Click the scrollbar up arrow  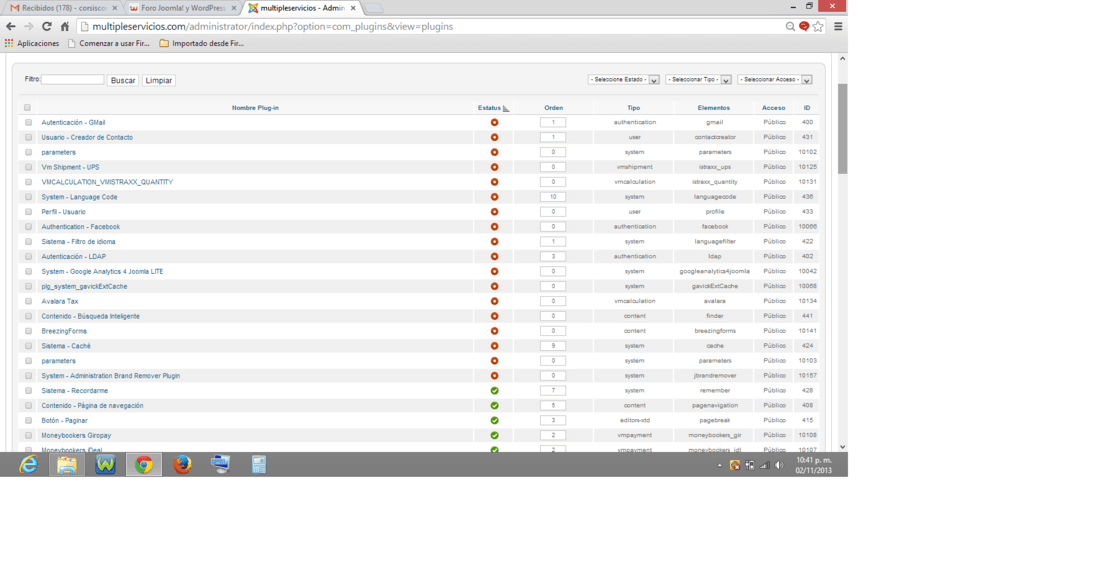click(843, 59)
